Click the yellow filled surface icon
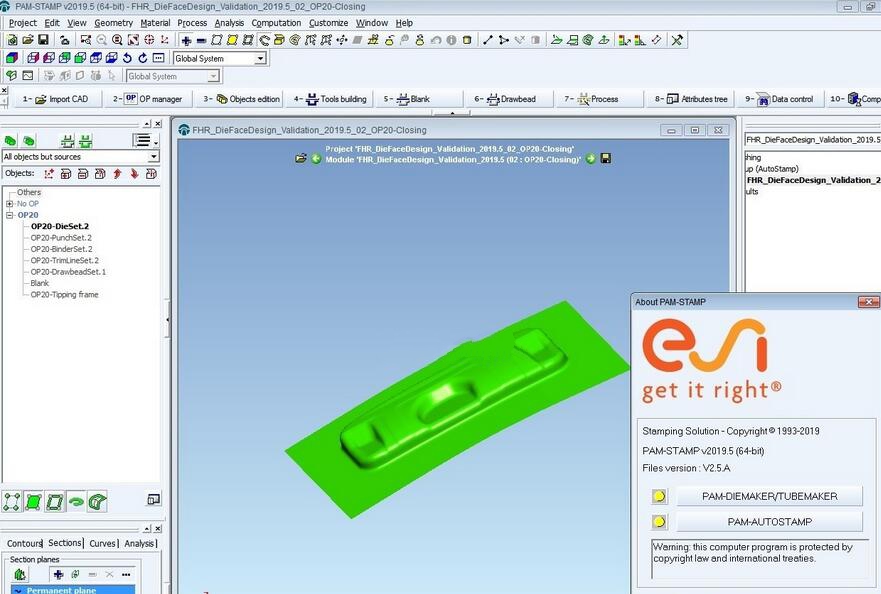Image resolution: width=881 pixels, height=594 pixels. [x=232, y=40]
